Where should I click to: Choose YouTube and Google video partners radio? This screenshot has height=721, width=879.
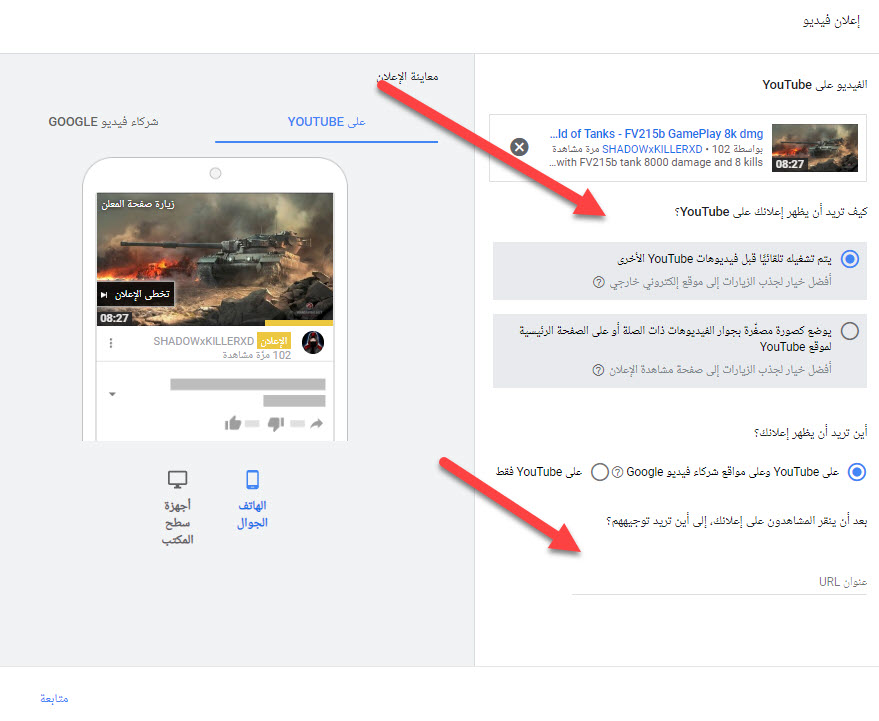[x=857, y=472]
